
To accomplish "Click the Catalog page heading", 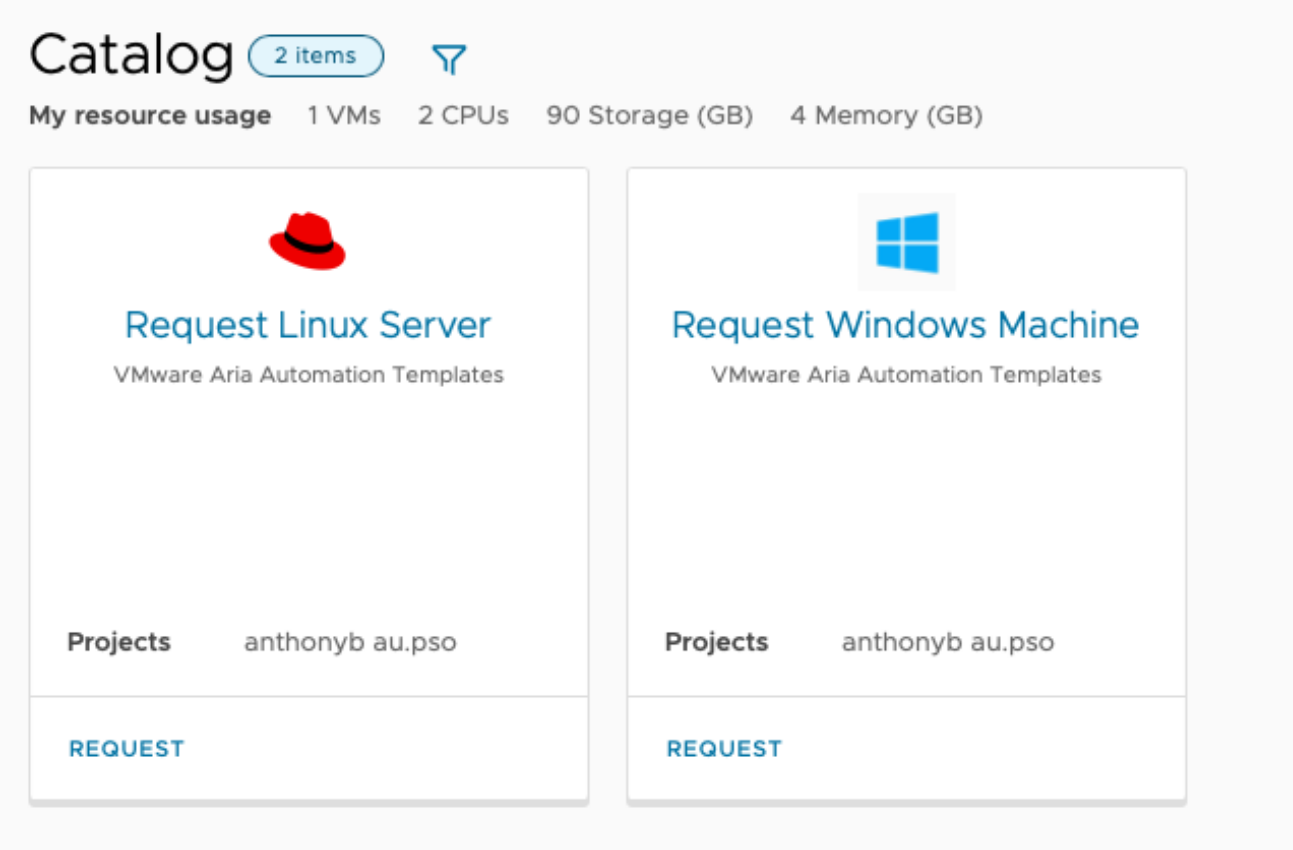I will click(x=131, y=56).
